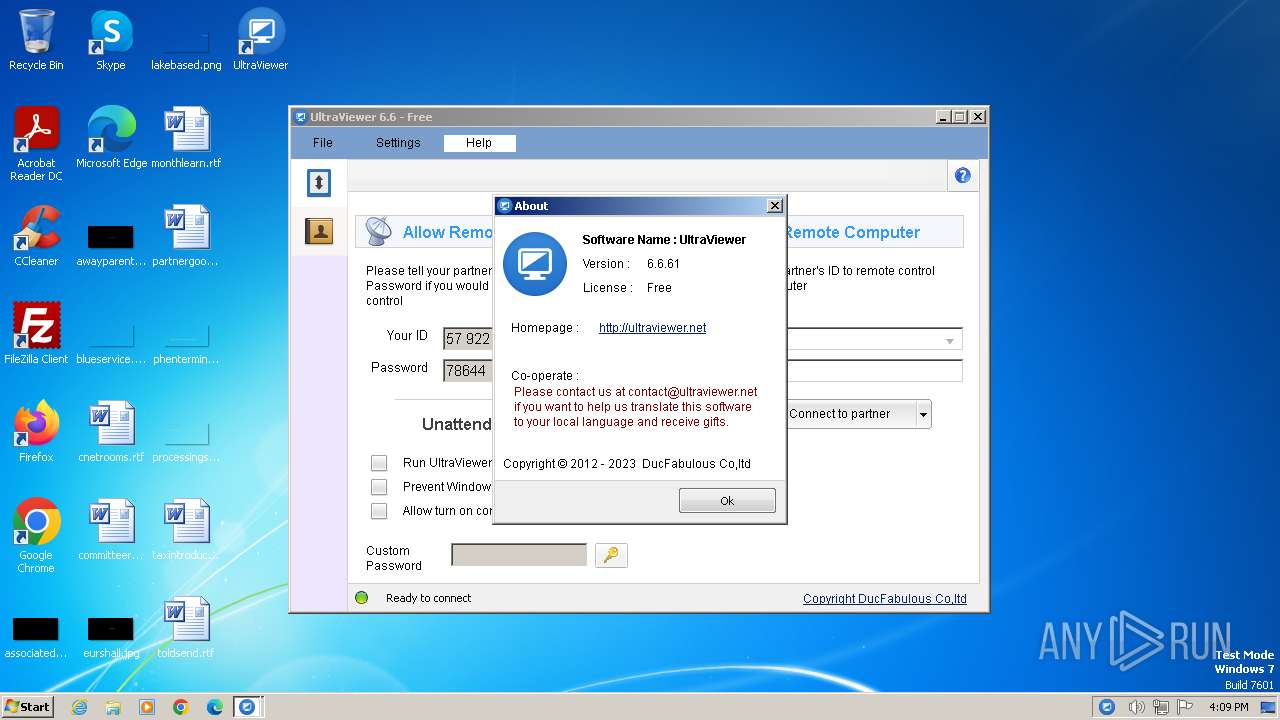Open Edge from the taskbar
This screenshot has height=720, width=1280.
pyautogui.click(x=215, y=707)
